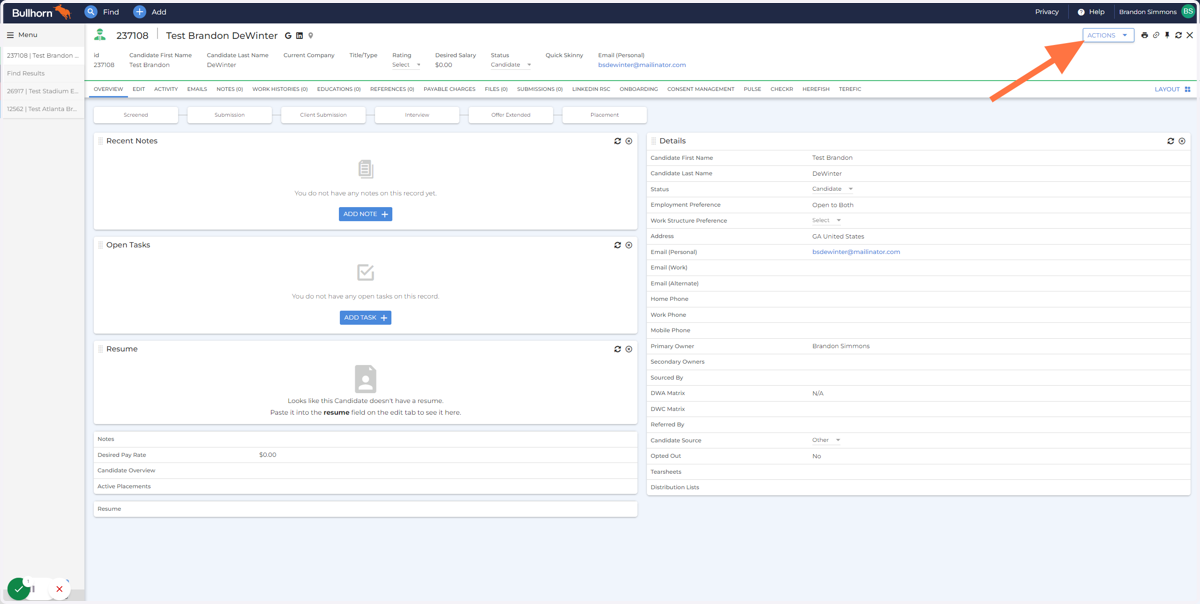1200x604 pixels.
Task: Click the Client Submission stage button
Action: point(323,115)
